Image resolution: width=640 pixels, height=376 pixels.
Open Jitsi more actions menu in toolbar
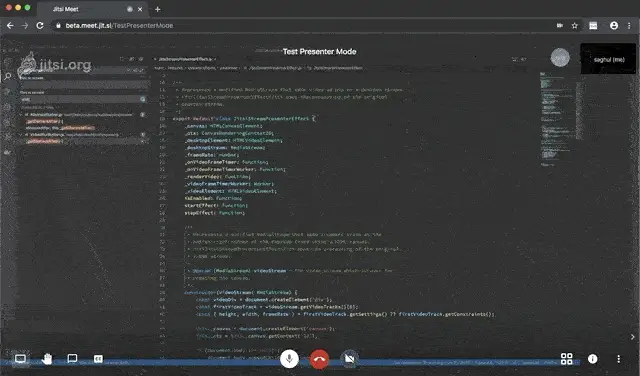pos(619,359)
